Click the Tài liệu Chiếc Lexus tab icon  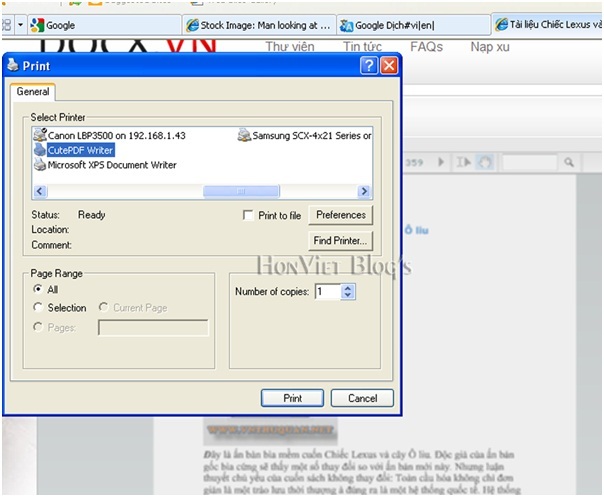pos(501,25)
